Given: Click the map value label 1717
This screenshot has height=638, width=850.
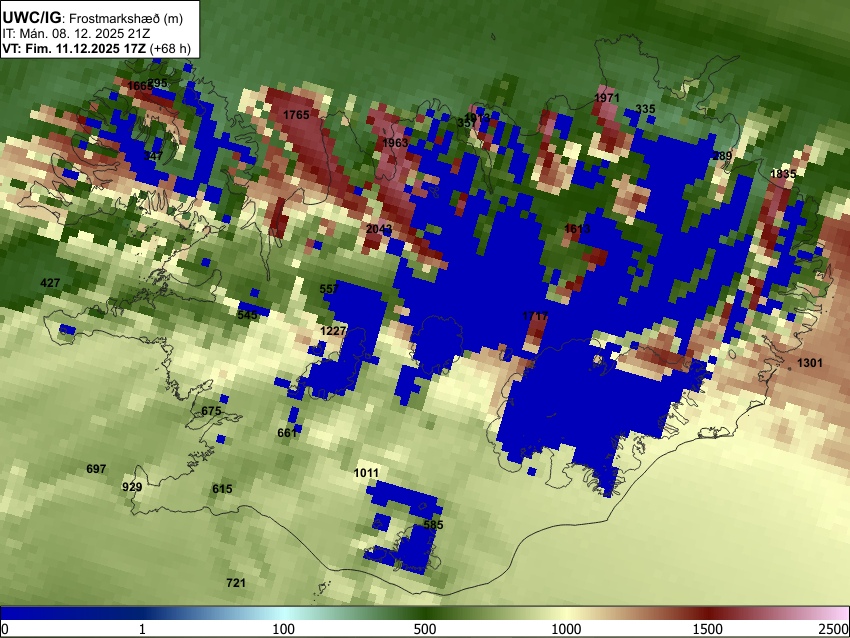Looking at the screenshot, I should point(535,315).
